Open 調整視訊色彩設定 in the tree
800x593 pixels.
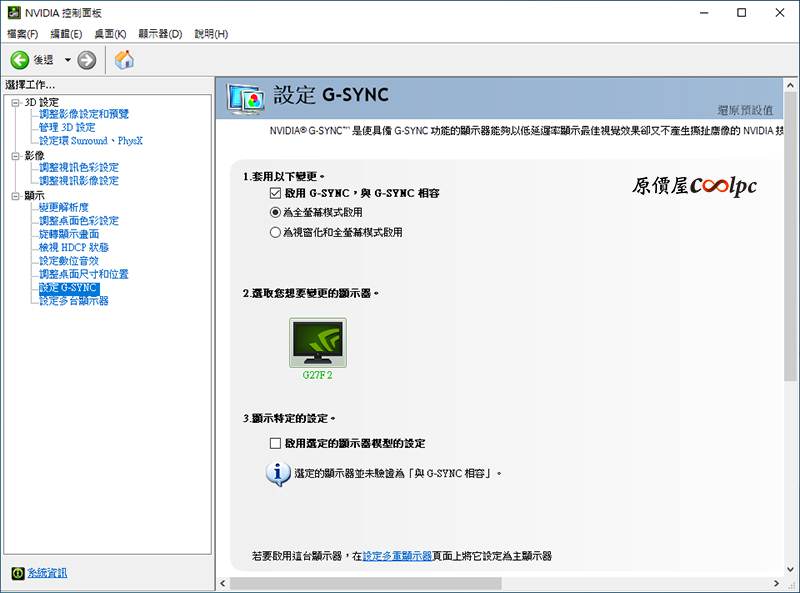coord(79,167)
